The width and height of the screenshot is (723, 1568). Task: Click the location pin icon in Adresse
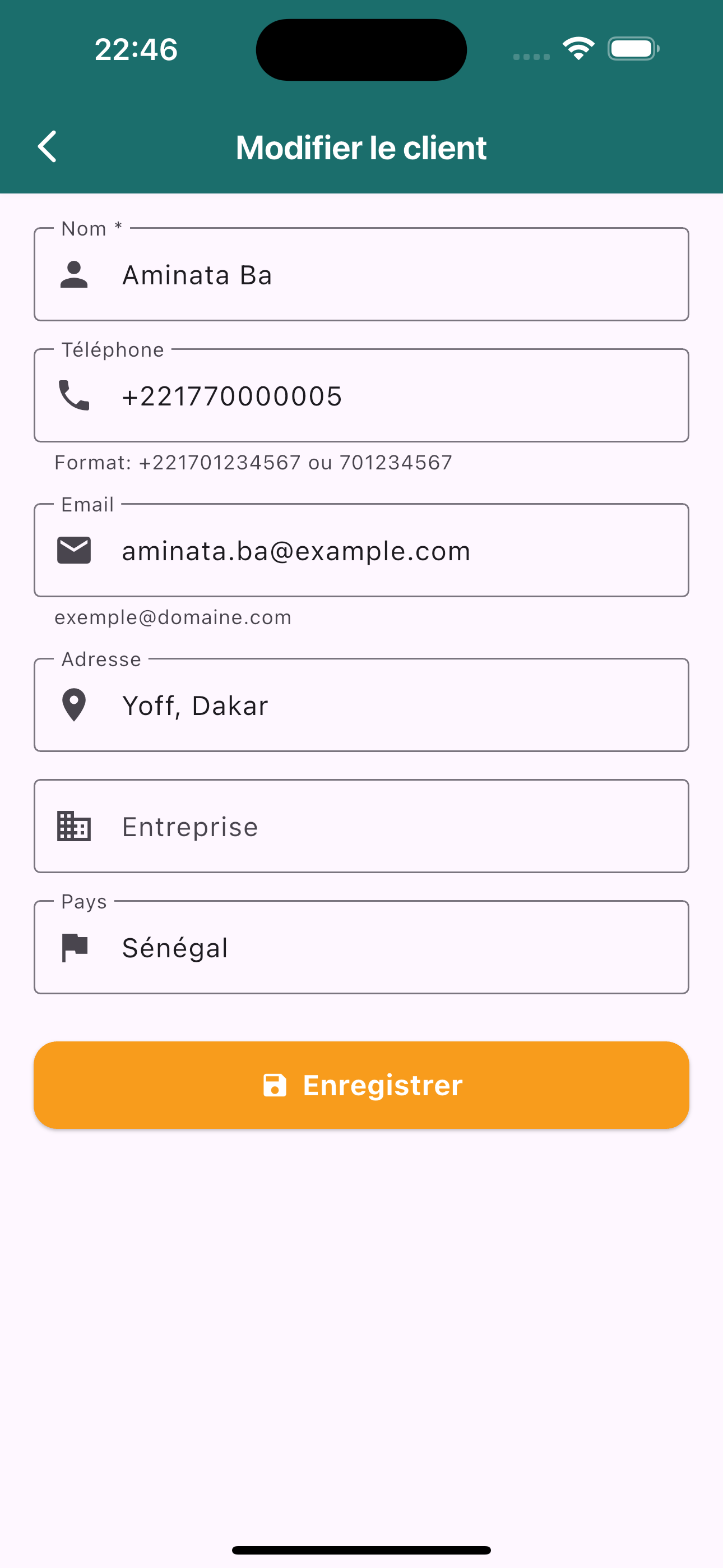[73, 705]
